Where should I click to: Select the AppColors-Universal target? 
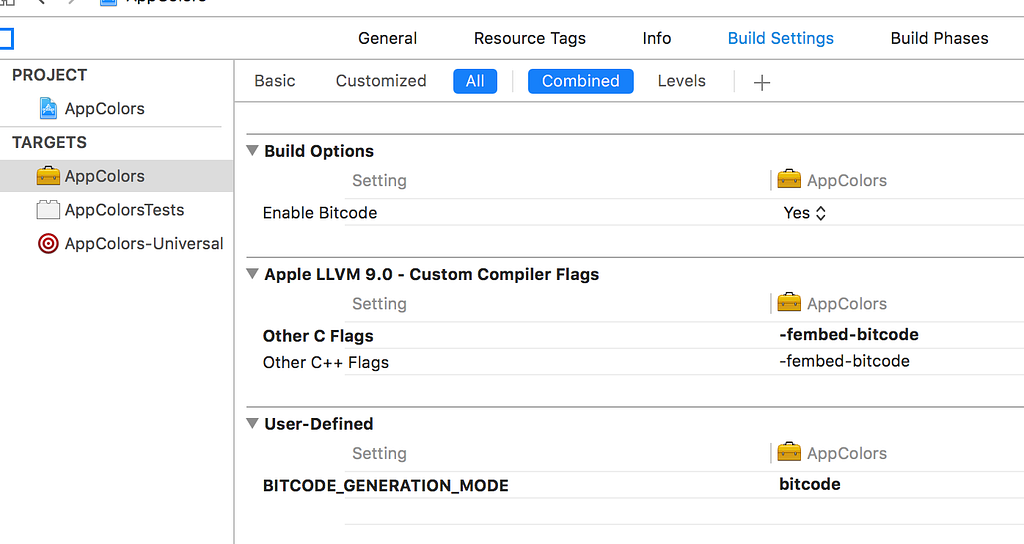(x=144, y=244)
